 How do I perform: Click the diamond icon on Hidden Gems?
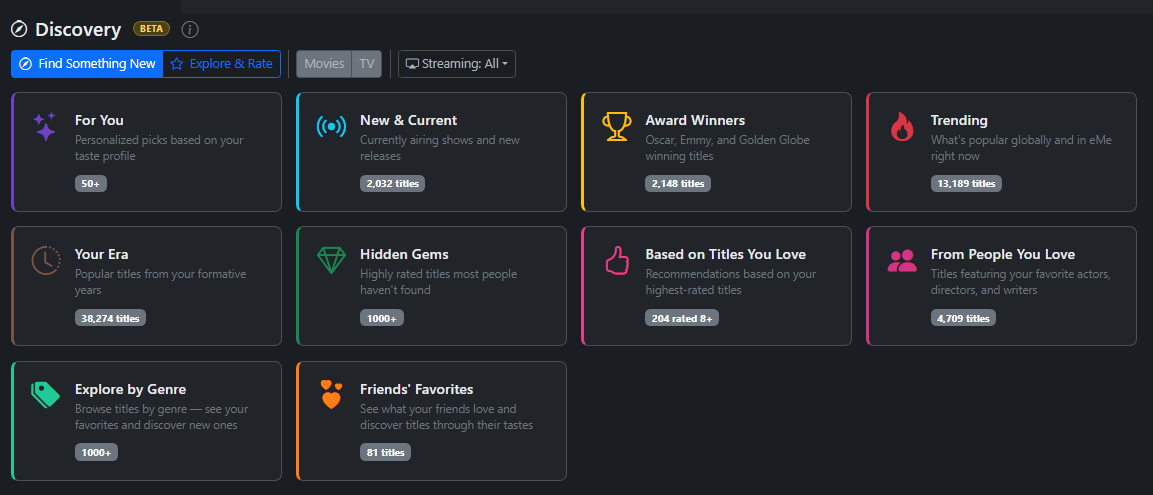click(x=331, y=260)
